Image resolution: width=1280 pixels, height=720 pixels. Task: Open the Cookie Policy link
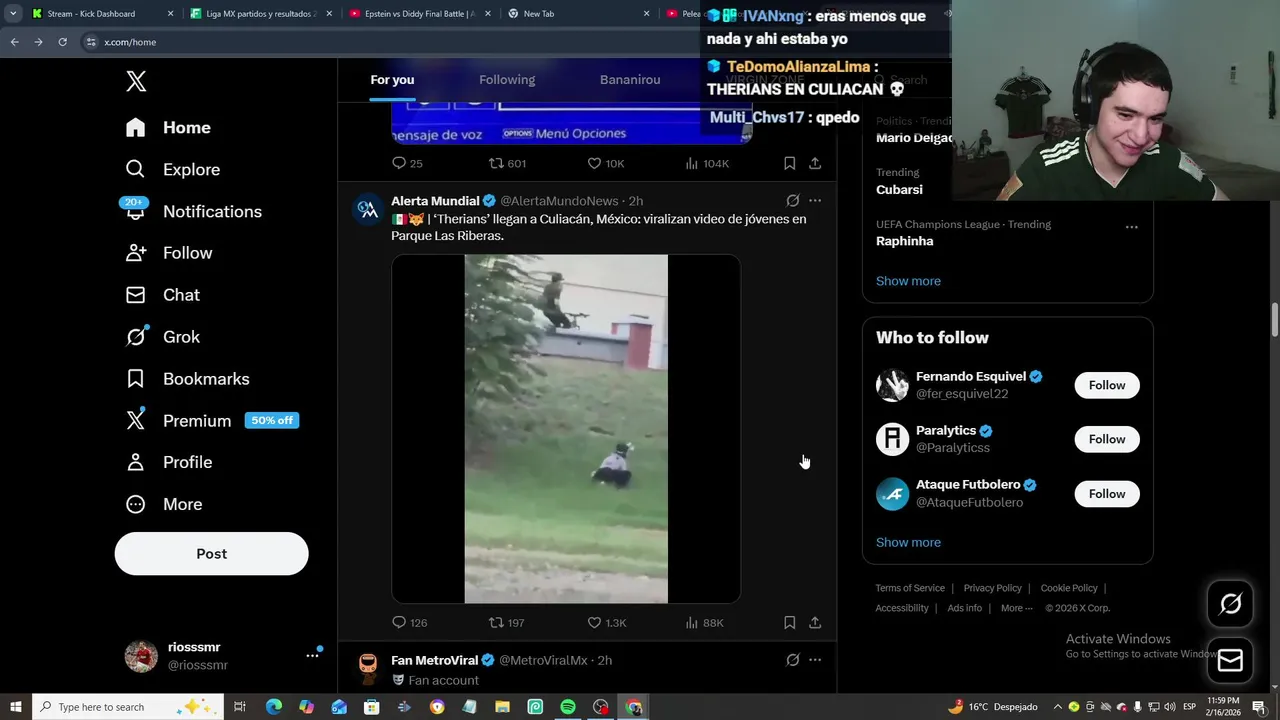(1069, 588)
